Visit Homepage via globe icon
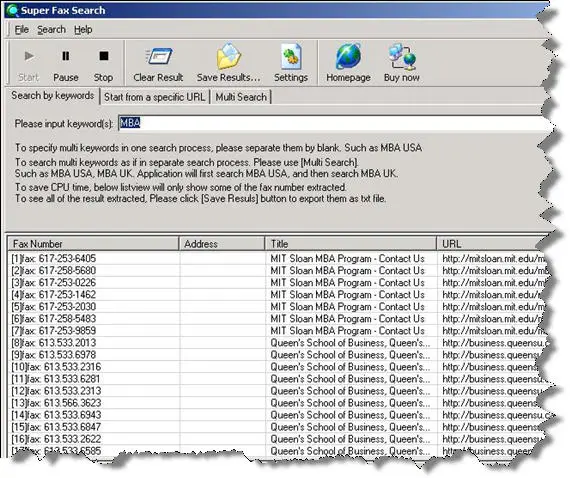 [x=348, y=56]
